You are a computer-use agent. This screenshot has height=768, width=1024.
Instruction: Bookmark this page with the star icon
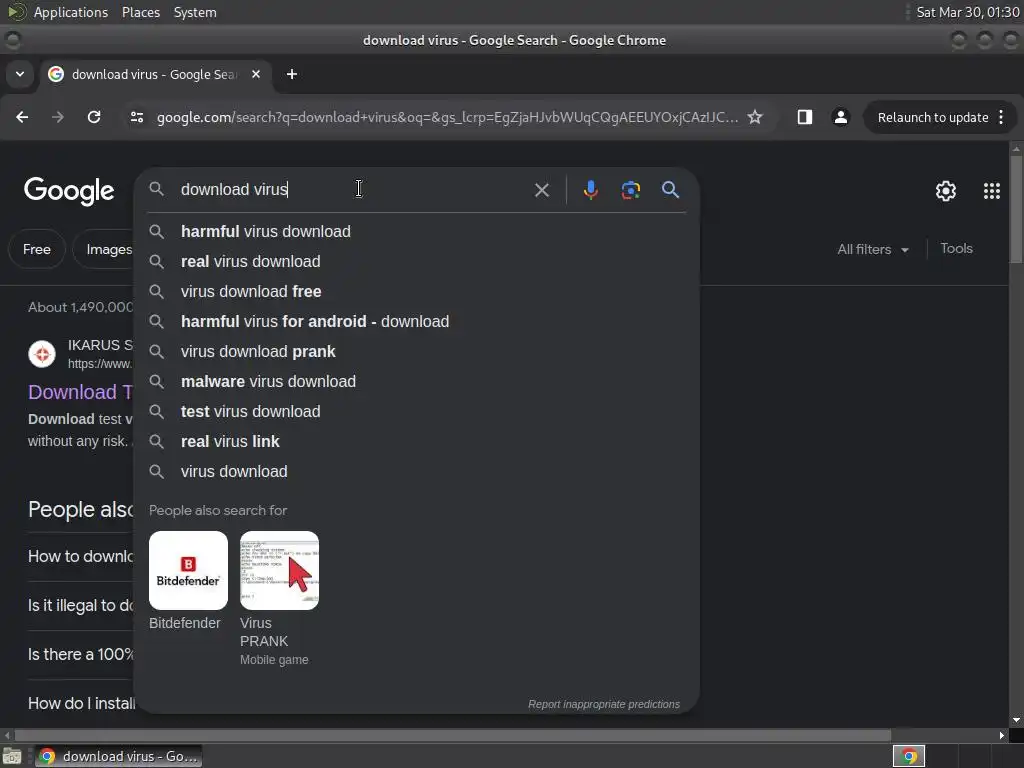point(755,117)
